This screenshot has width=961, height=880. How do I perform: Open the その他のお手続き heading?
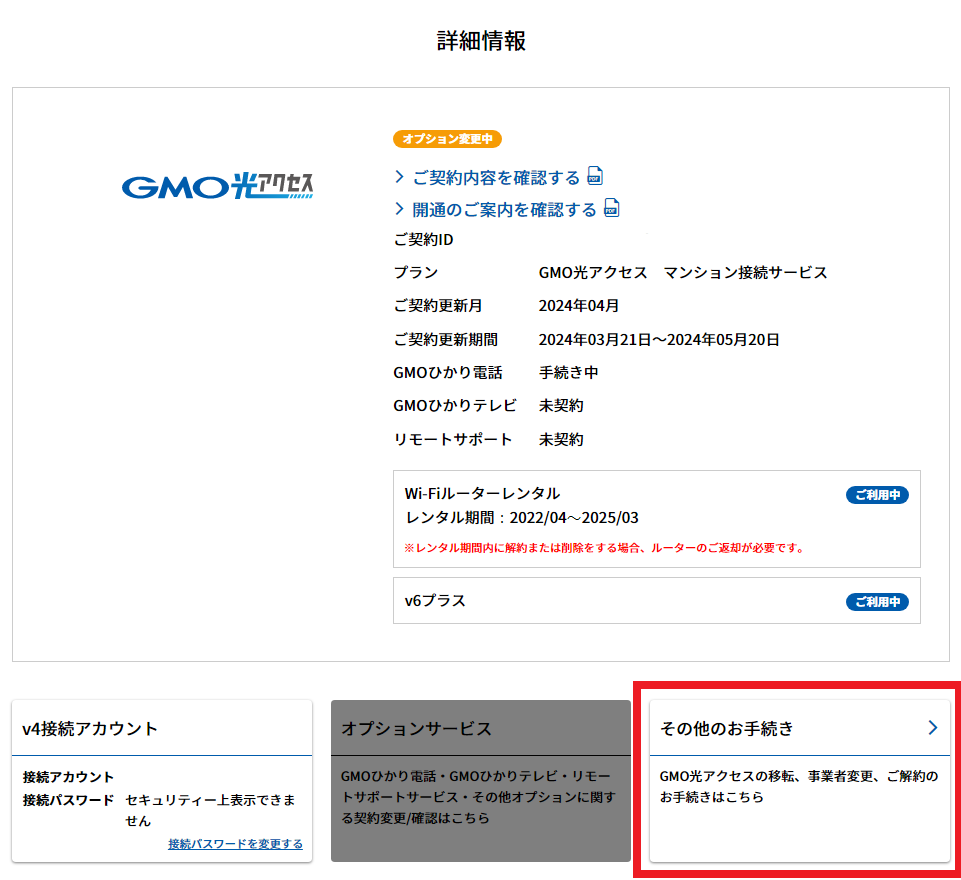coord(727,729)
